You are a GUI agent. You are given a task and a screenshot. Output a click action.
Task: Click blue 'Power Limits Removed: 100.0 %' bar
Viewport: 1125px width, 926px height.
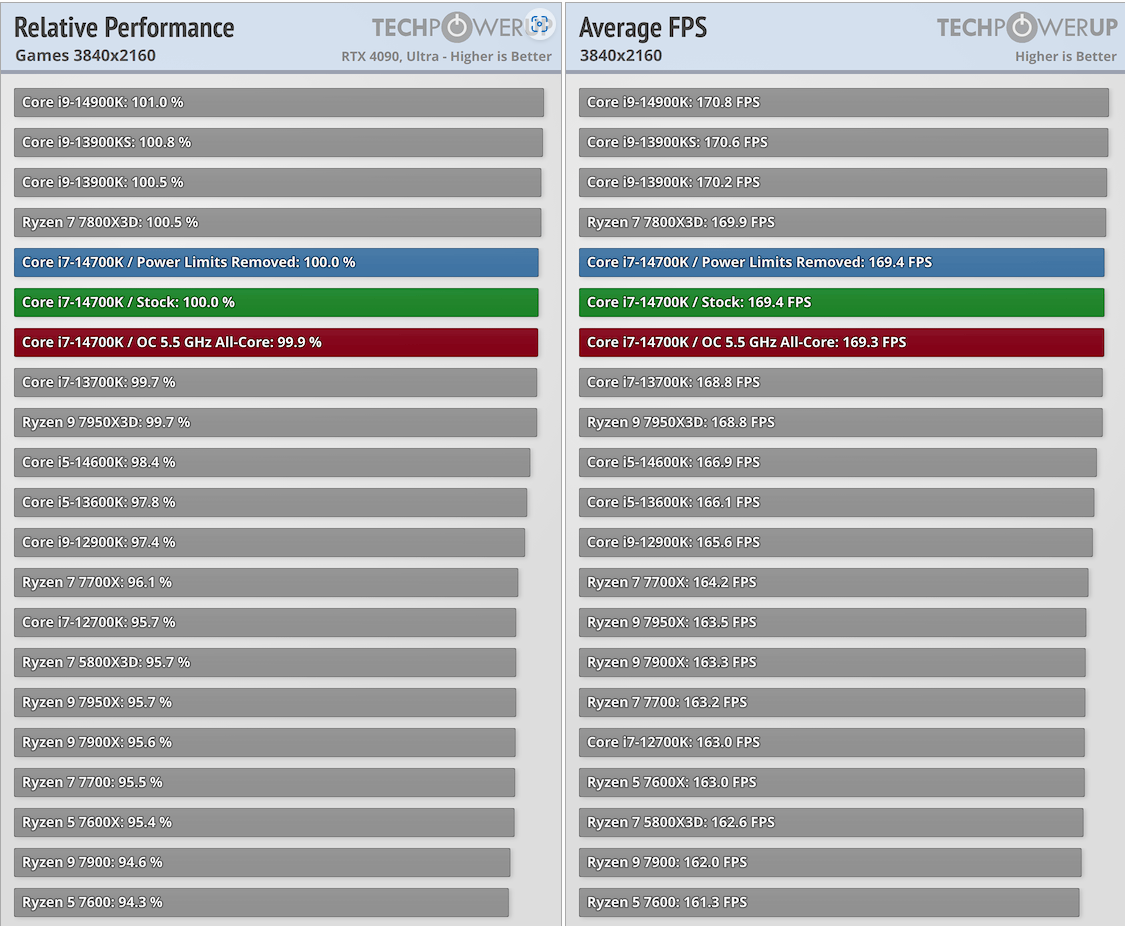coord(276,263)
